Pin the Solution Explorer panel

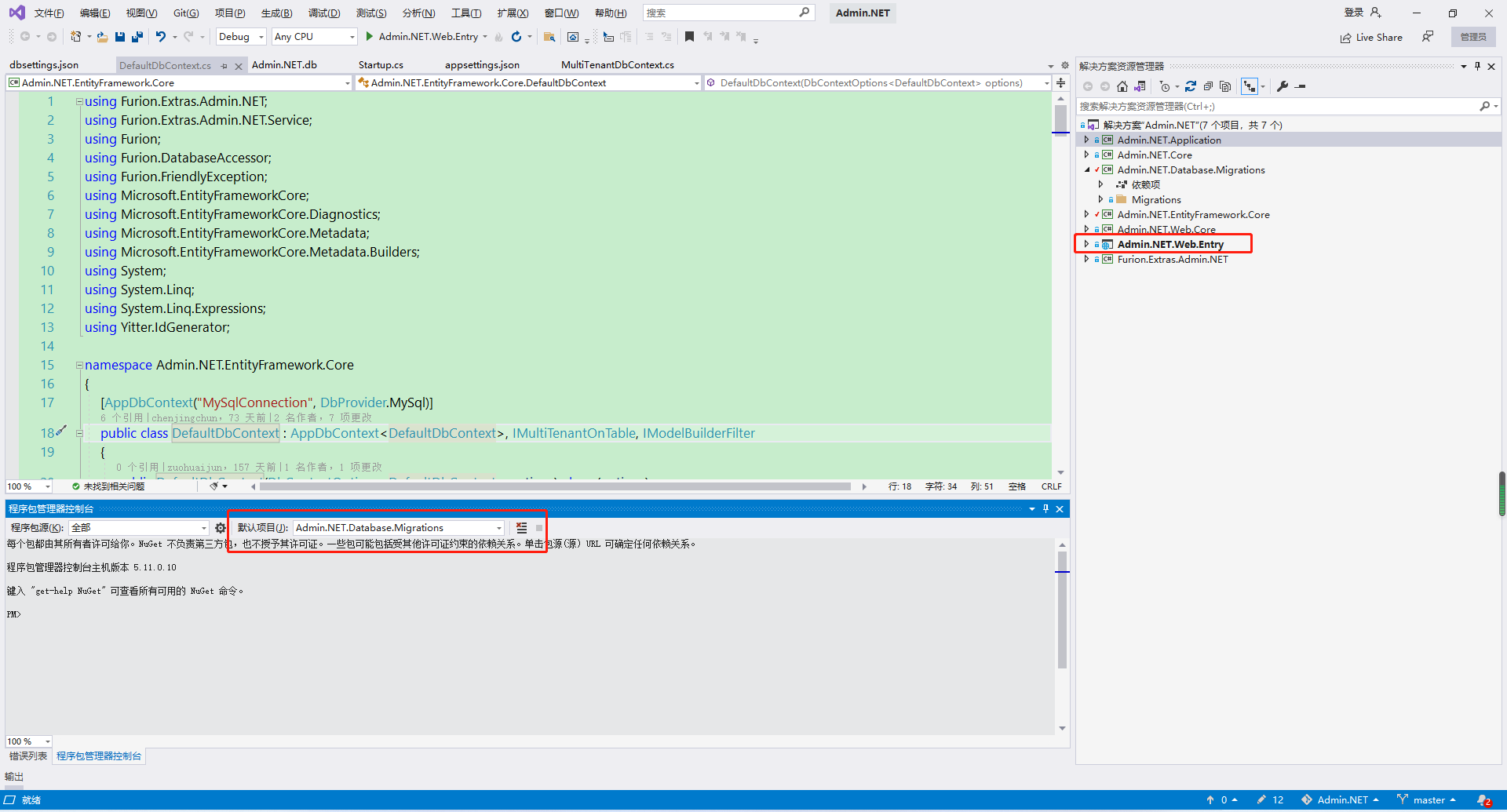(x=1476, y=66)
